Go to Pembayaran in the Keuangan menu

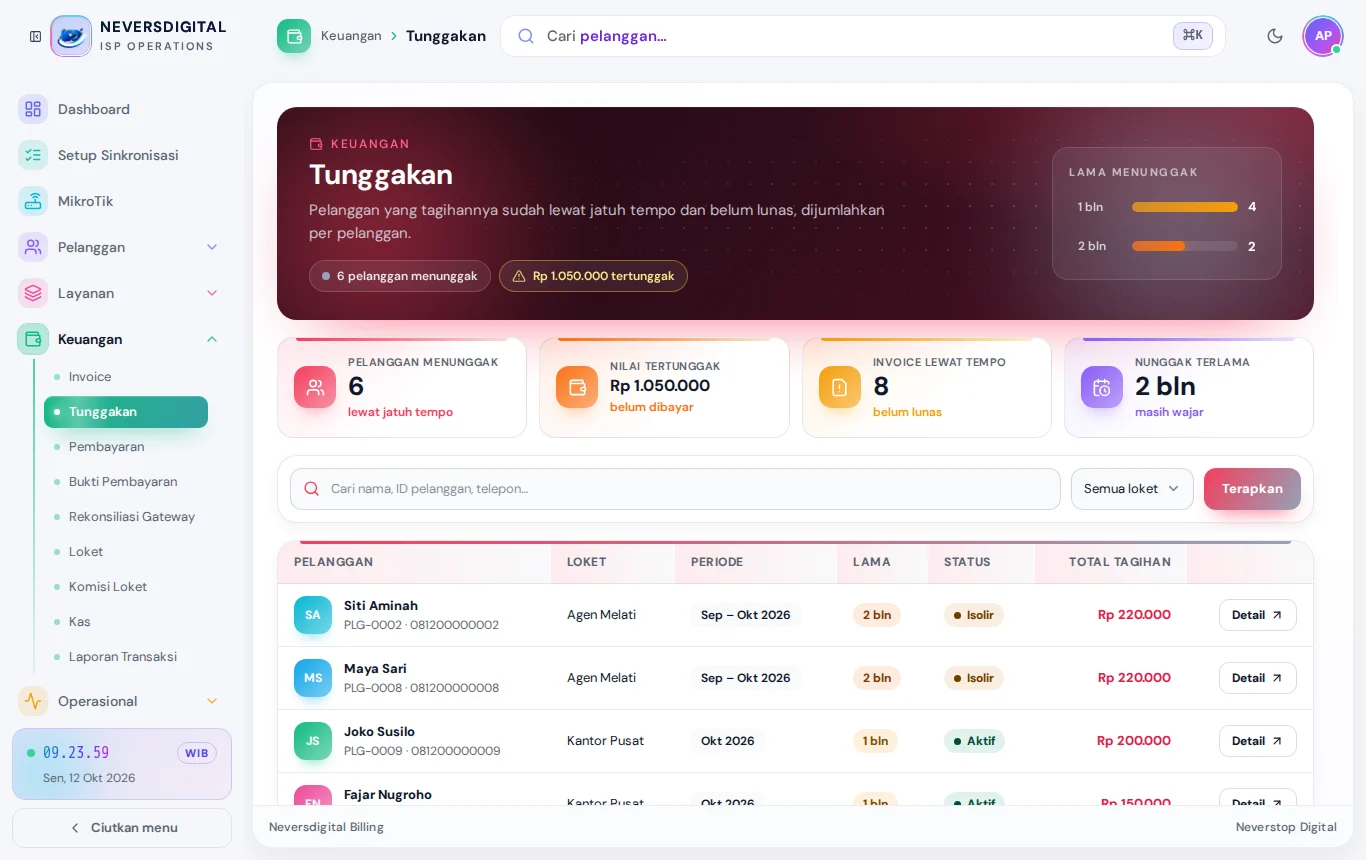126,447
